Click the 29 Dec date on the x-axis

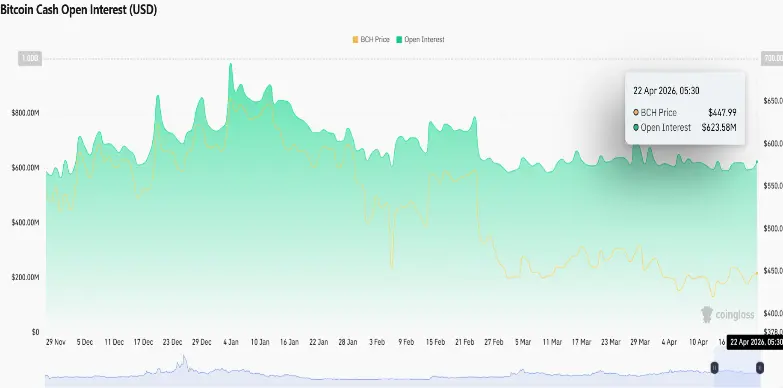[202, 342]
